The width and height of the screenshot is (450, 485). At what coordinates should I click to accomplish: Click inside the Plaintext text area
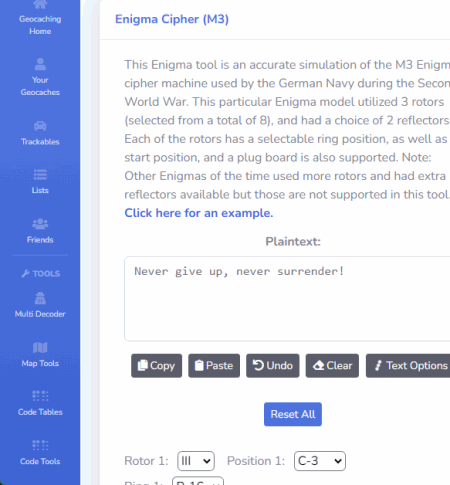pos(287,299)
